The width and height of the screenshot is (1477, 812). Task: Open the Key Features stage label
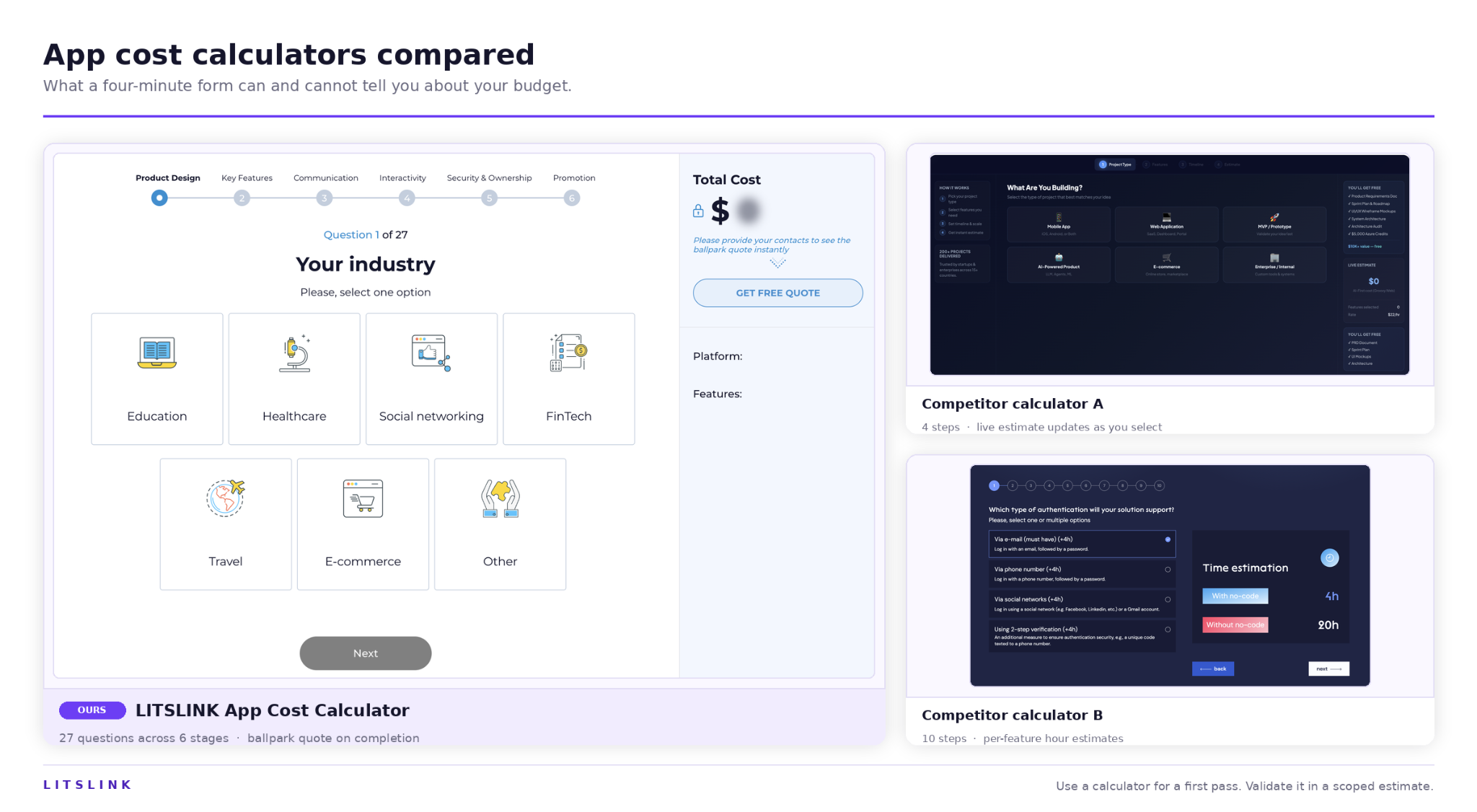pos(247,177)
